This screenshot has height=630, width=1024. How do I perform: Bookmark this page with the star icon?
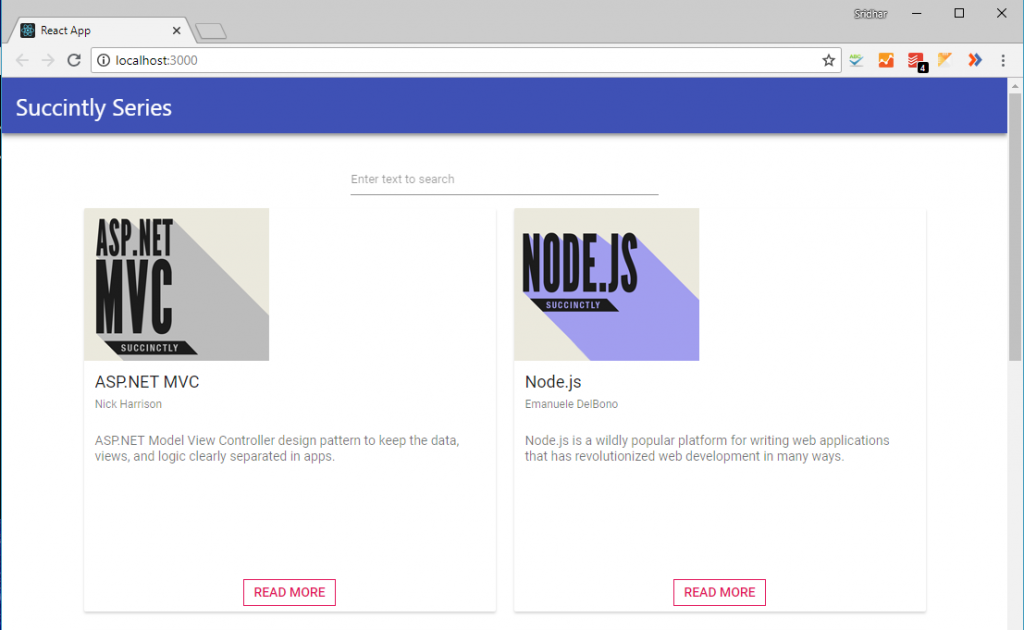tap(828, 61)
